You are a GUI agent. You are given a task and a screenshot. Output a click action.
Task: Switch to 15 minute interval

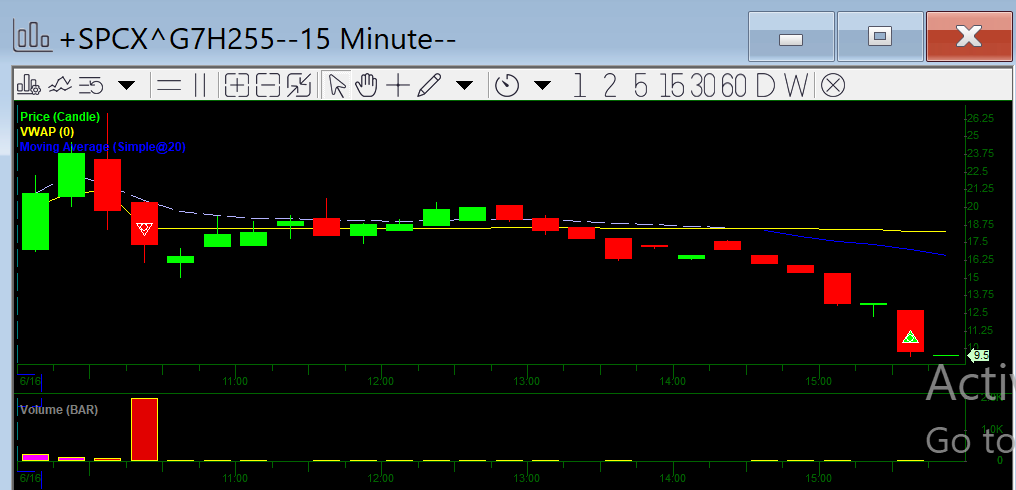point(673,85)
